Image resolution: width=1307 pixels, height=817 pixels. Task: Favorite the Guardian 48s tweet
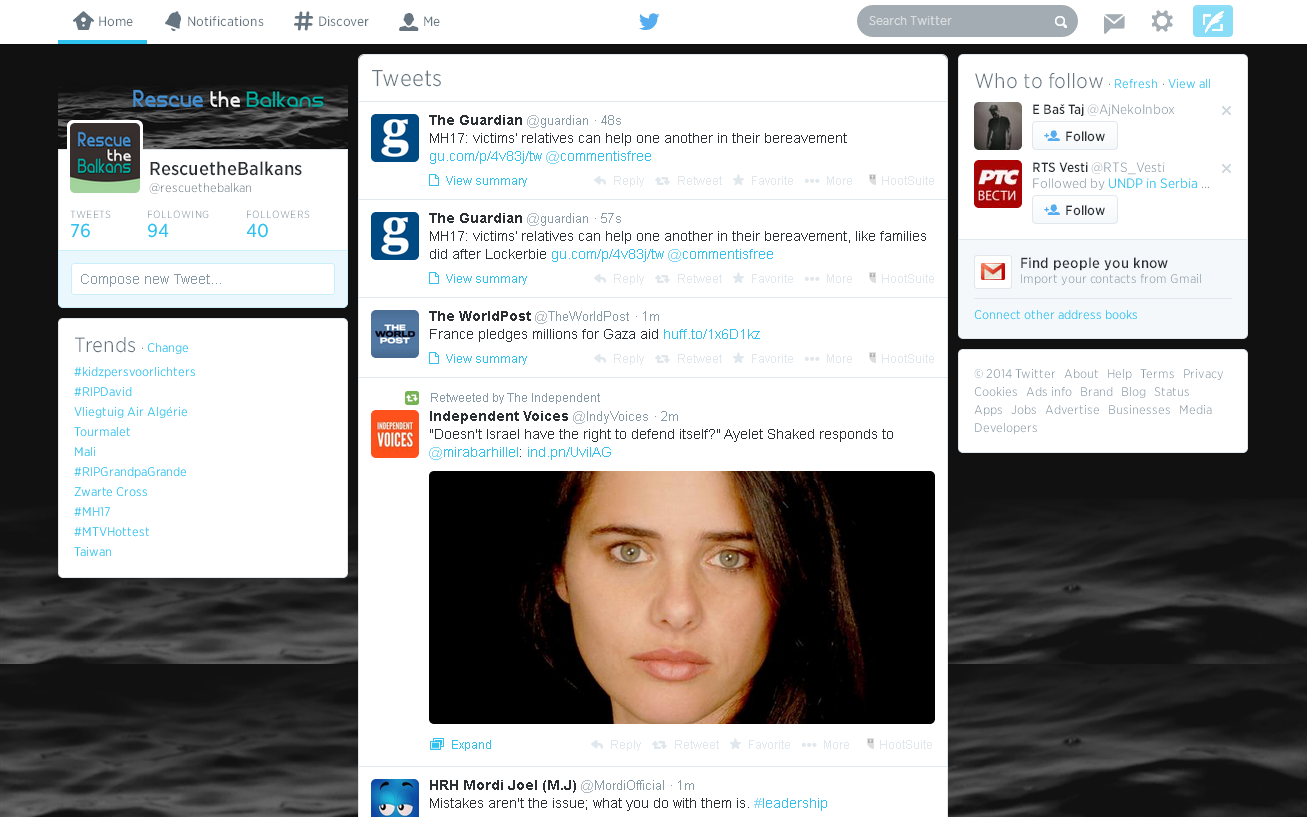pyautogui.click(x=763, y=181)
